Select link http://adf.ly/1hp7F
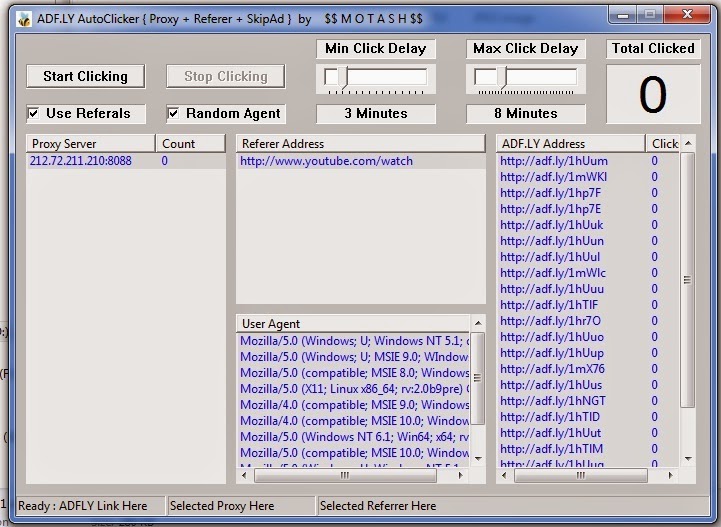721x527 pixels. (x=550, y=193)
